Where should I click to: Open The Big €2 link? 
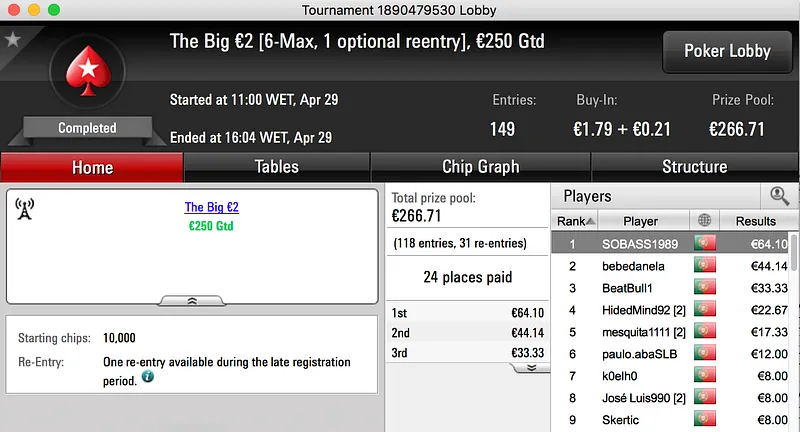211,208
